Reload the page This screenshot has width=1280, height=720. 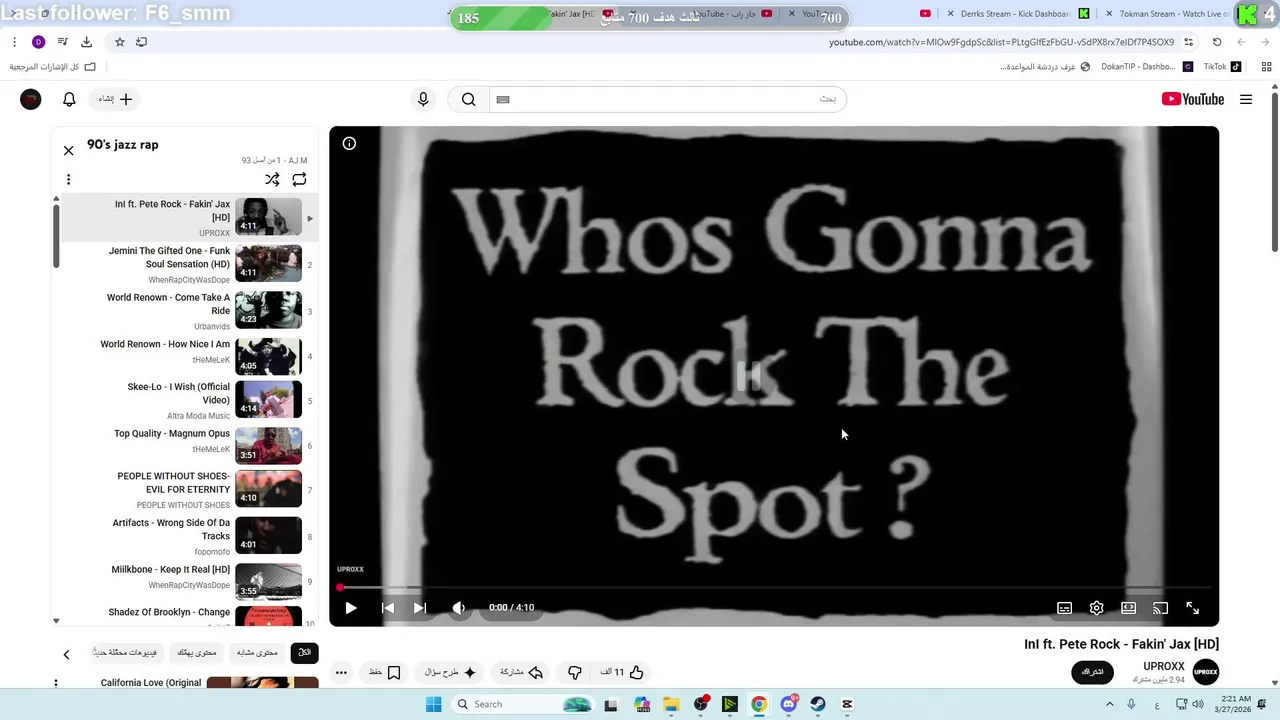click(x=1217, y=42)
